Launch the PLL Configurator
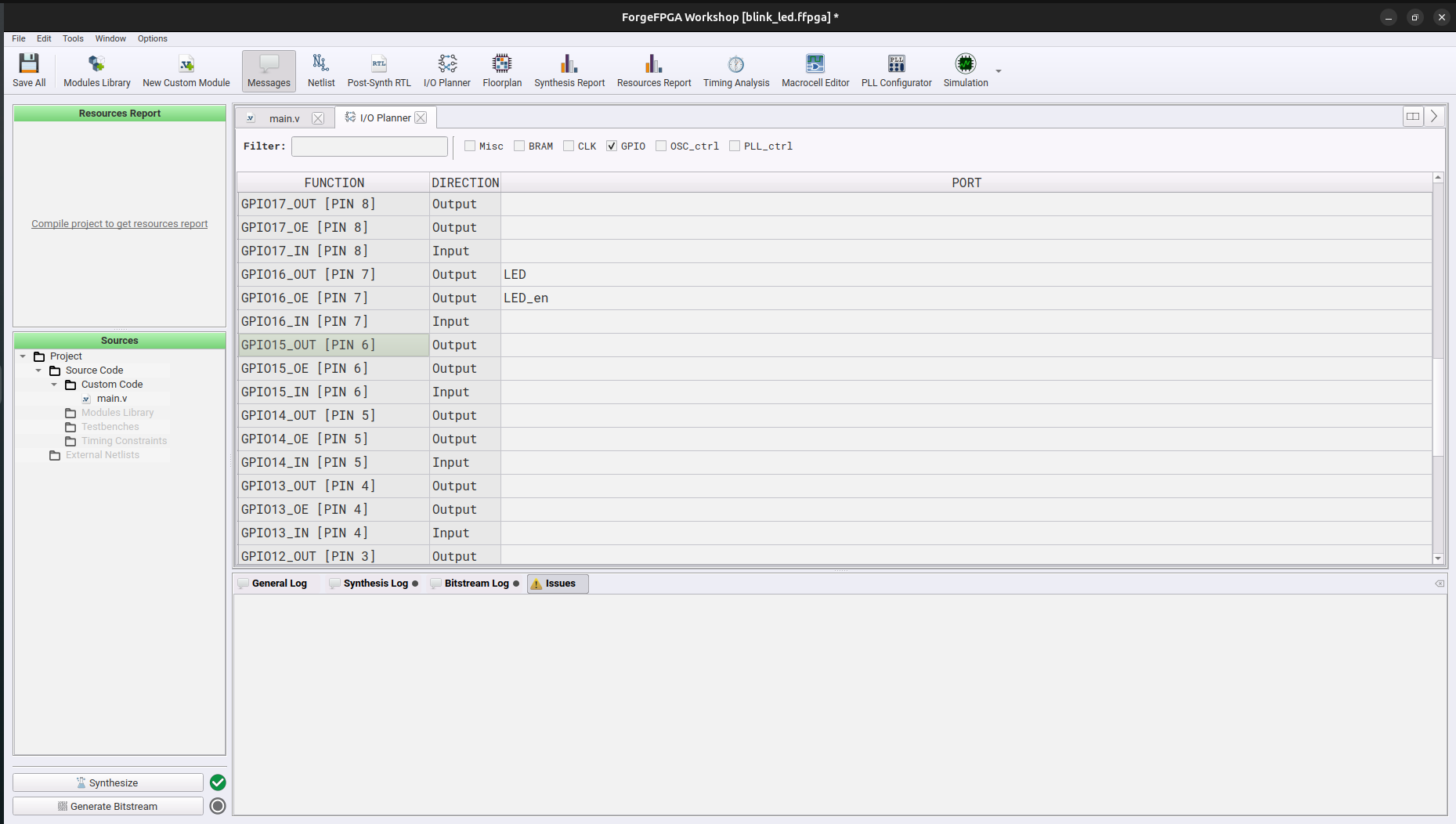 (x=896, y=70)
